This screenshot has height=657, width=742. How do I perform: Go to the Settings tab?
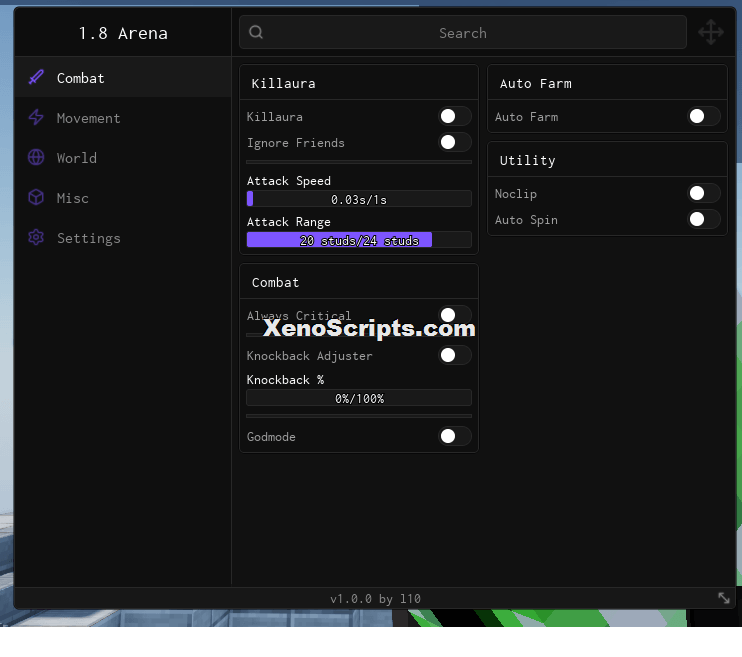point(123,238)
